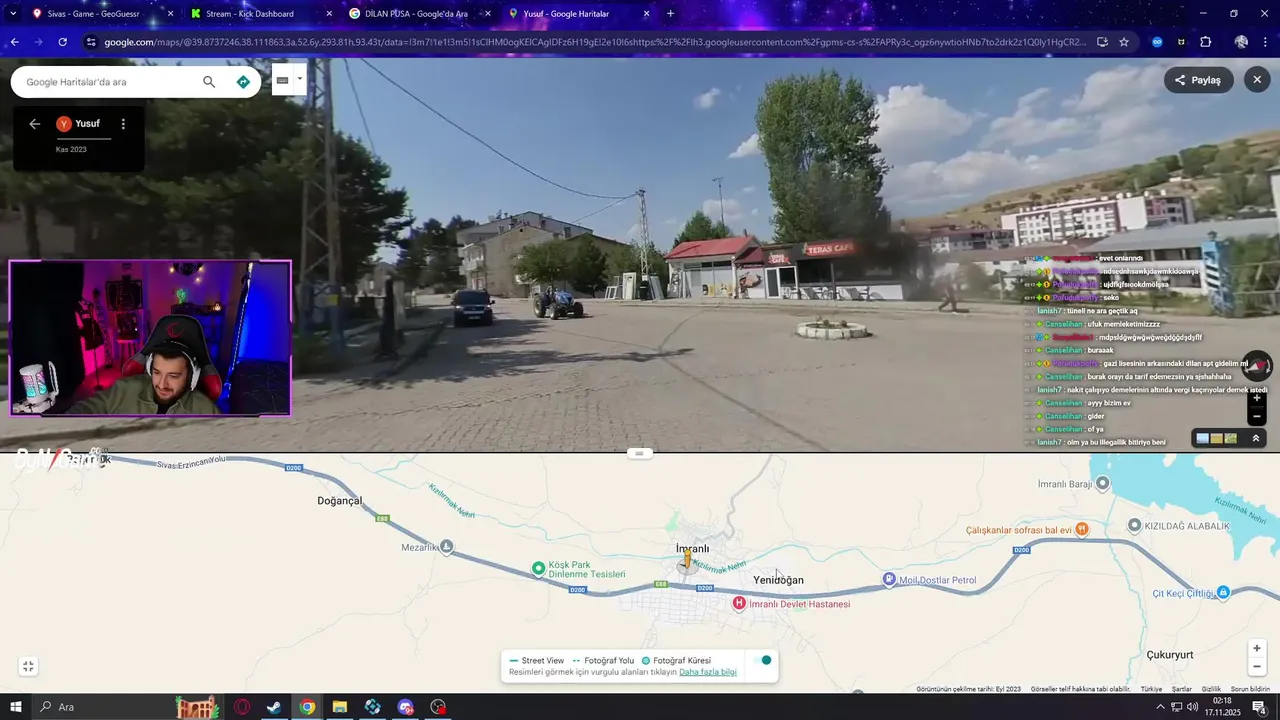The height and width of the screenshot is (720, 1280).
Task: Open Köşk Park Dinlenme Tesisleri place
Action: [538, 568]
